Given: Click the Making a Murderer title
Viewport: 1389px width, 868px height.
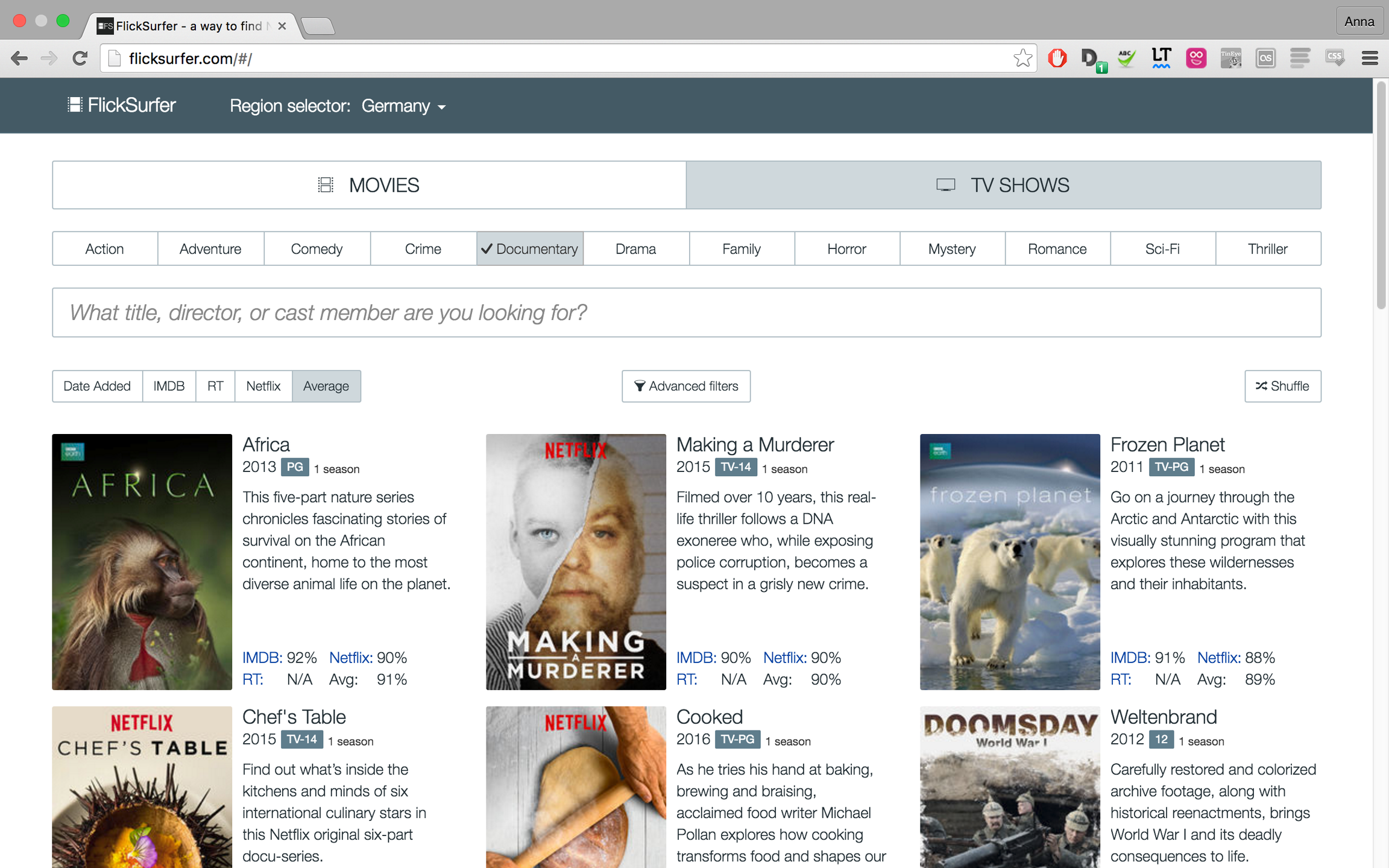Looking at the screenshot, I should pos(755,445).
